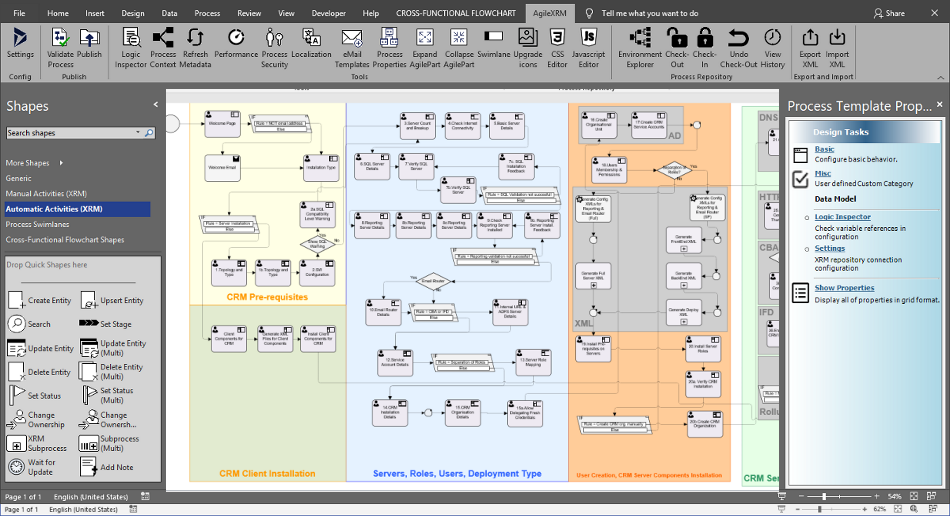Viewport: 950px width, 516px height.
Task: Select the Process Swimlanes stencil
Action: (x=38, y=224)
